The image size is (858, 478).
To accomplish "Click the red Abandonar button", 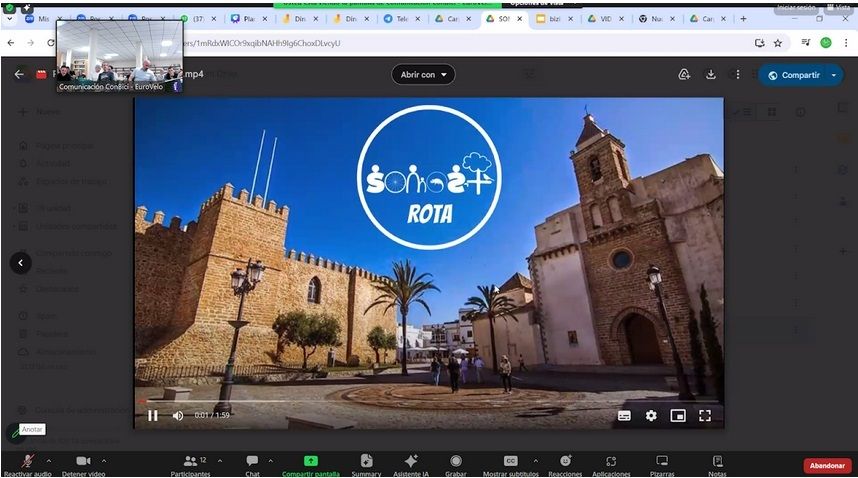I will pos(827,465).
